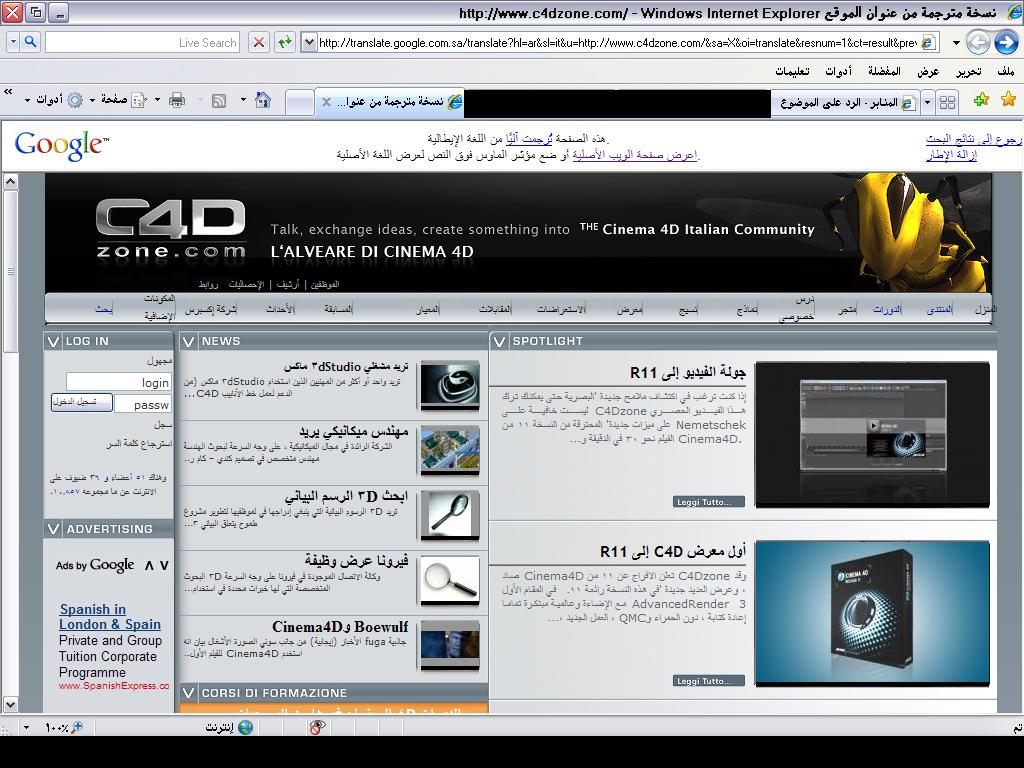Open the عرض (View) menu

928,71
